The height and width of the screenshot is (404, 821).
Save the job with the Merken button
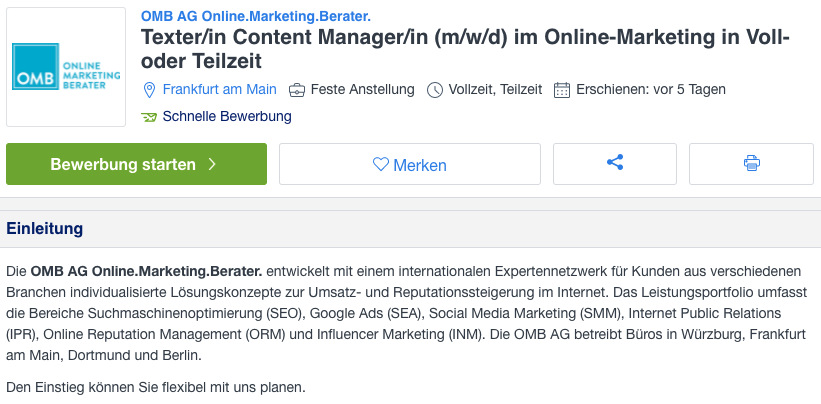(410, 164)
